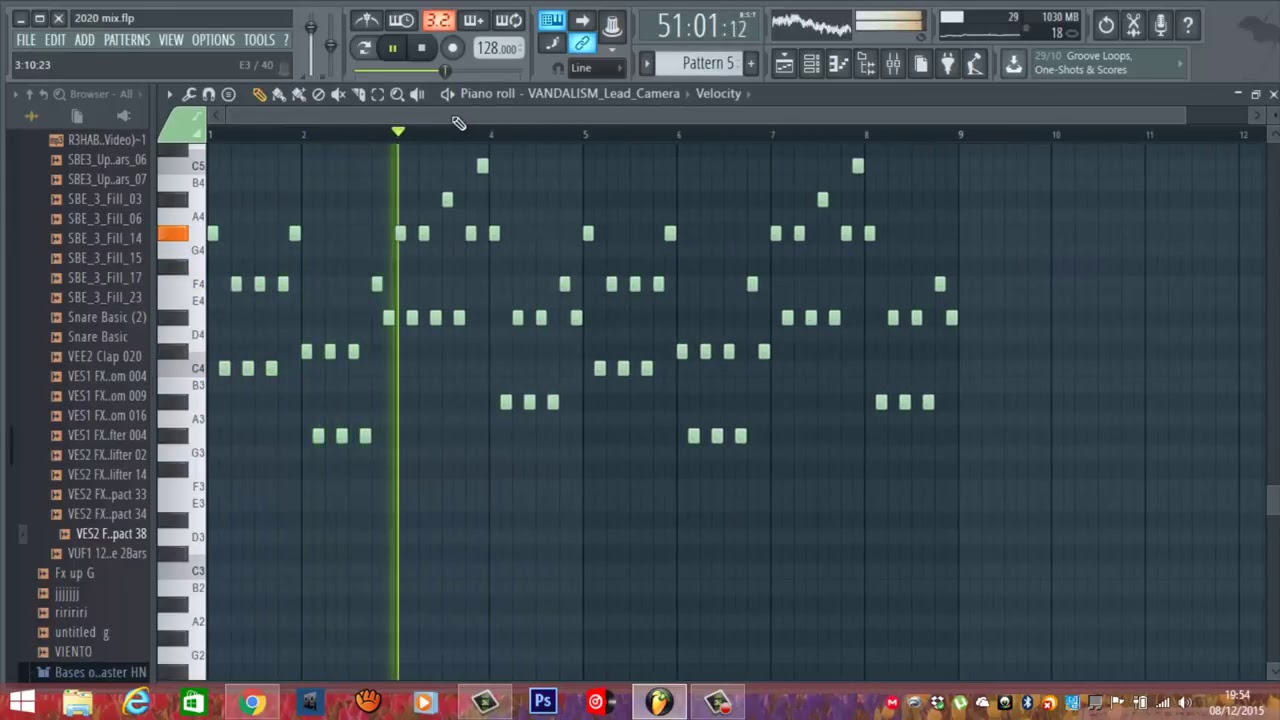This screenshot has width=1280, height=720.
Task: Select the Mute tool in piano roll
Action: click(338, 94)
